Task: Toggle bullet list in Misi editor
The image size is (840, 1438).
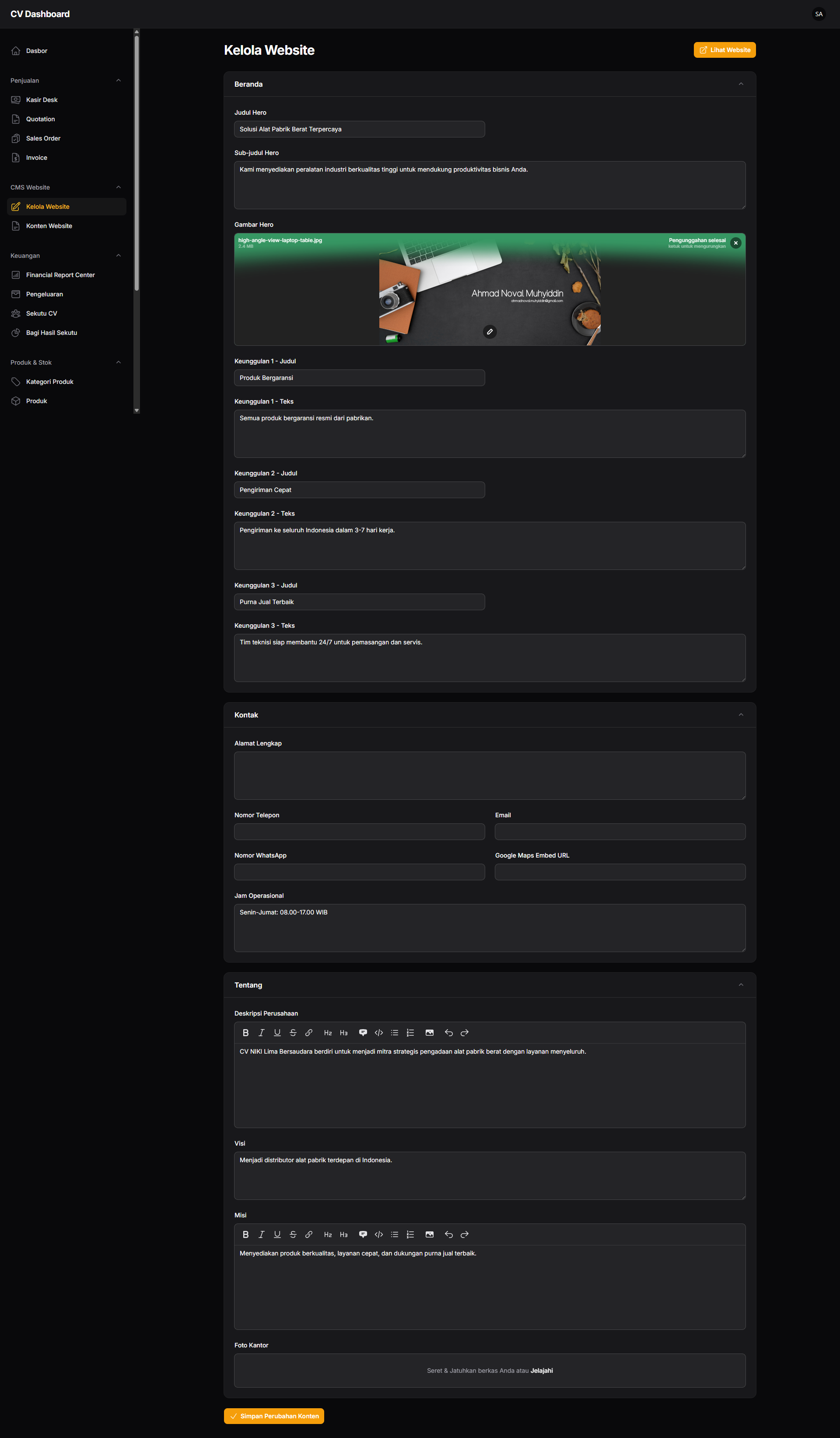Action: coord(395,1234)
